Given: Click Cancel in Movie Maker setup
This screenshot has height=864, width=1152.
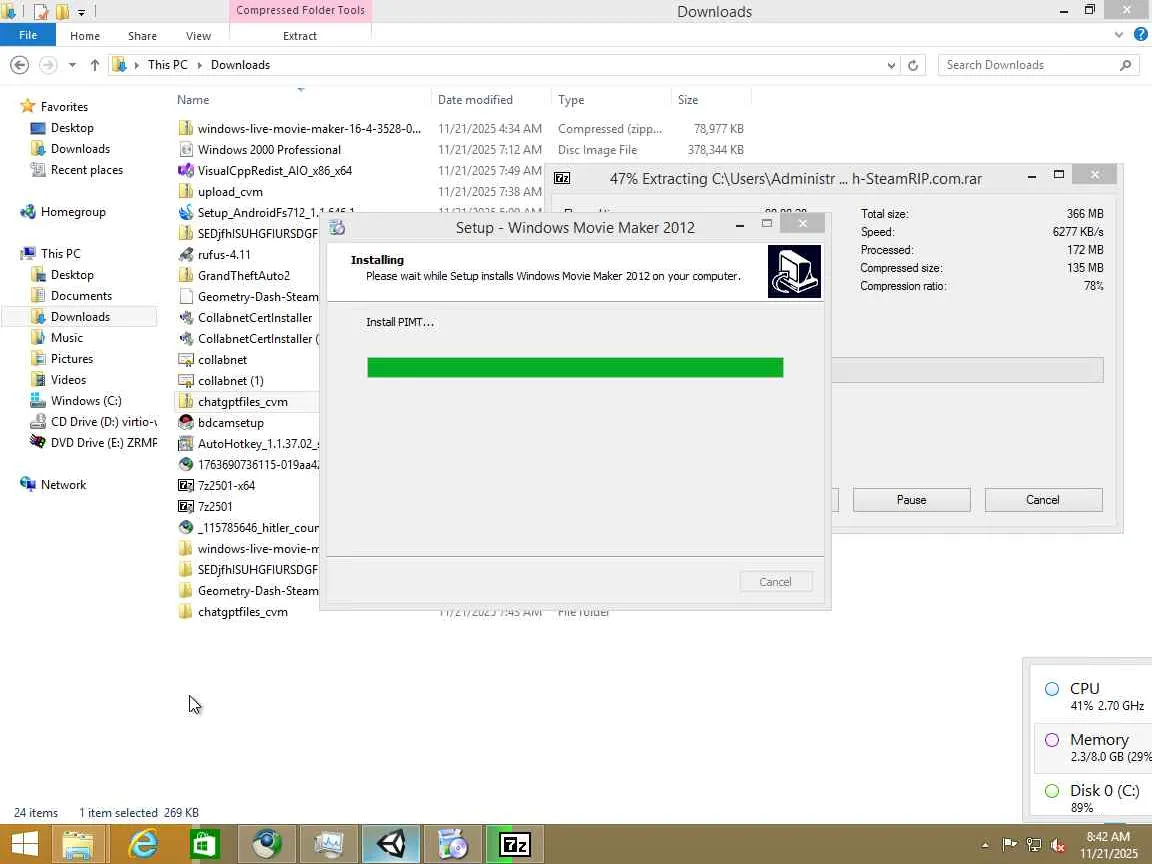Looking at the screenshot, I should pyautogui.click(x=775, y=582).
